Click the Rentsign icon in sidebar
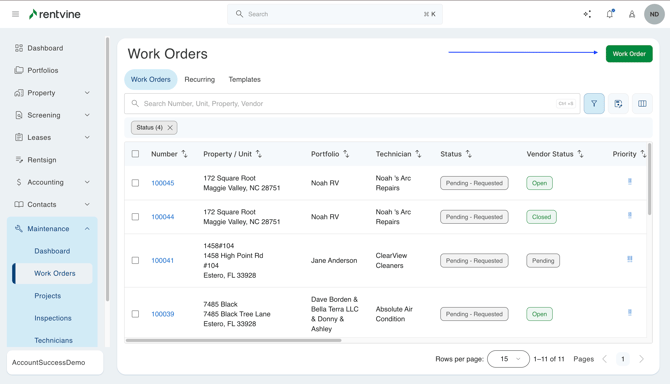 [19, 160]
